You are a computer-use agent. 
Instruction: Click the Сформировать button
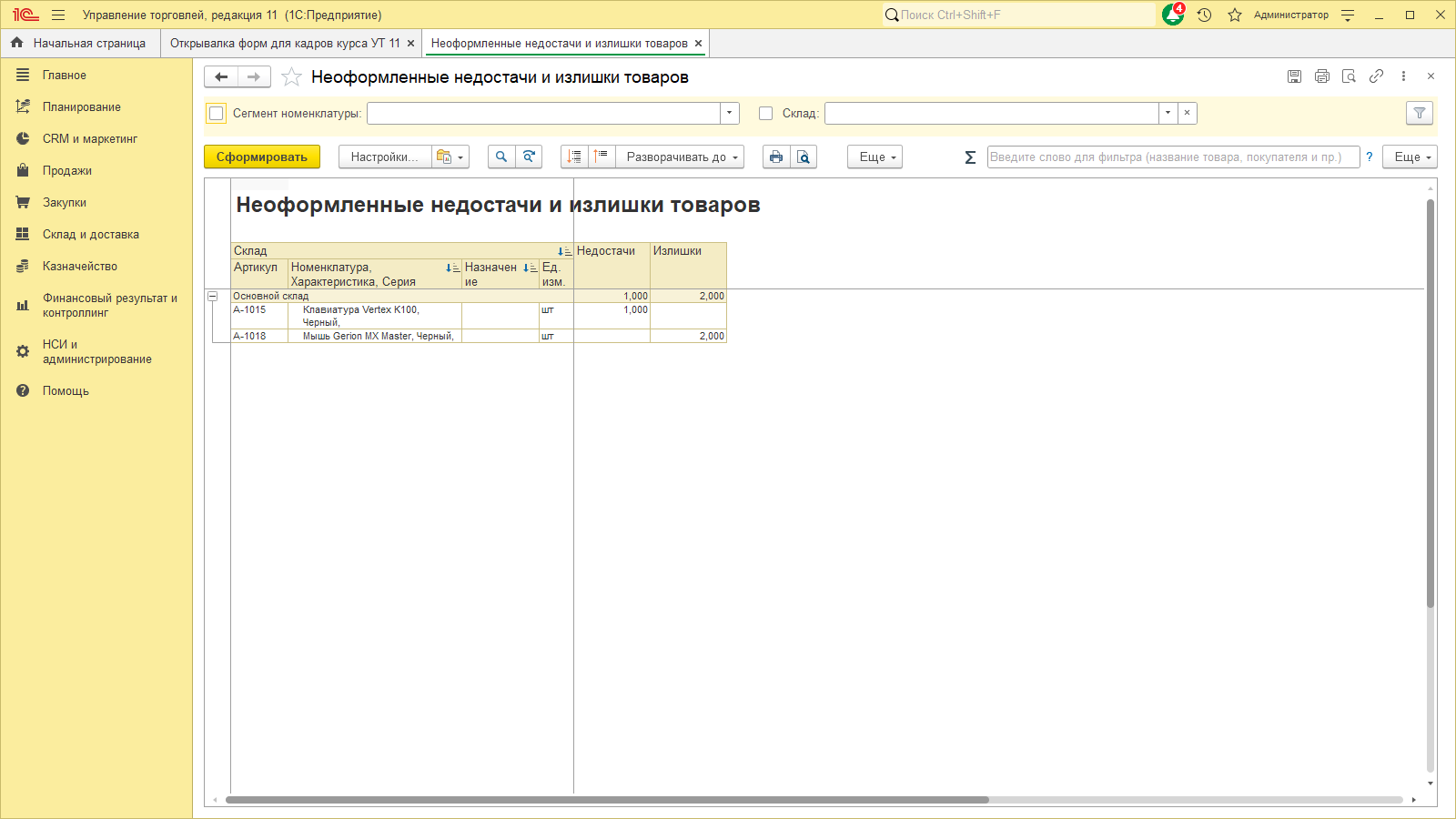pos(262,157)
